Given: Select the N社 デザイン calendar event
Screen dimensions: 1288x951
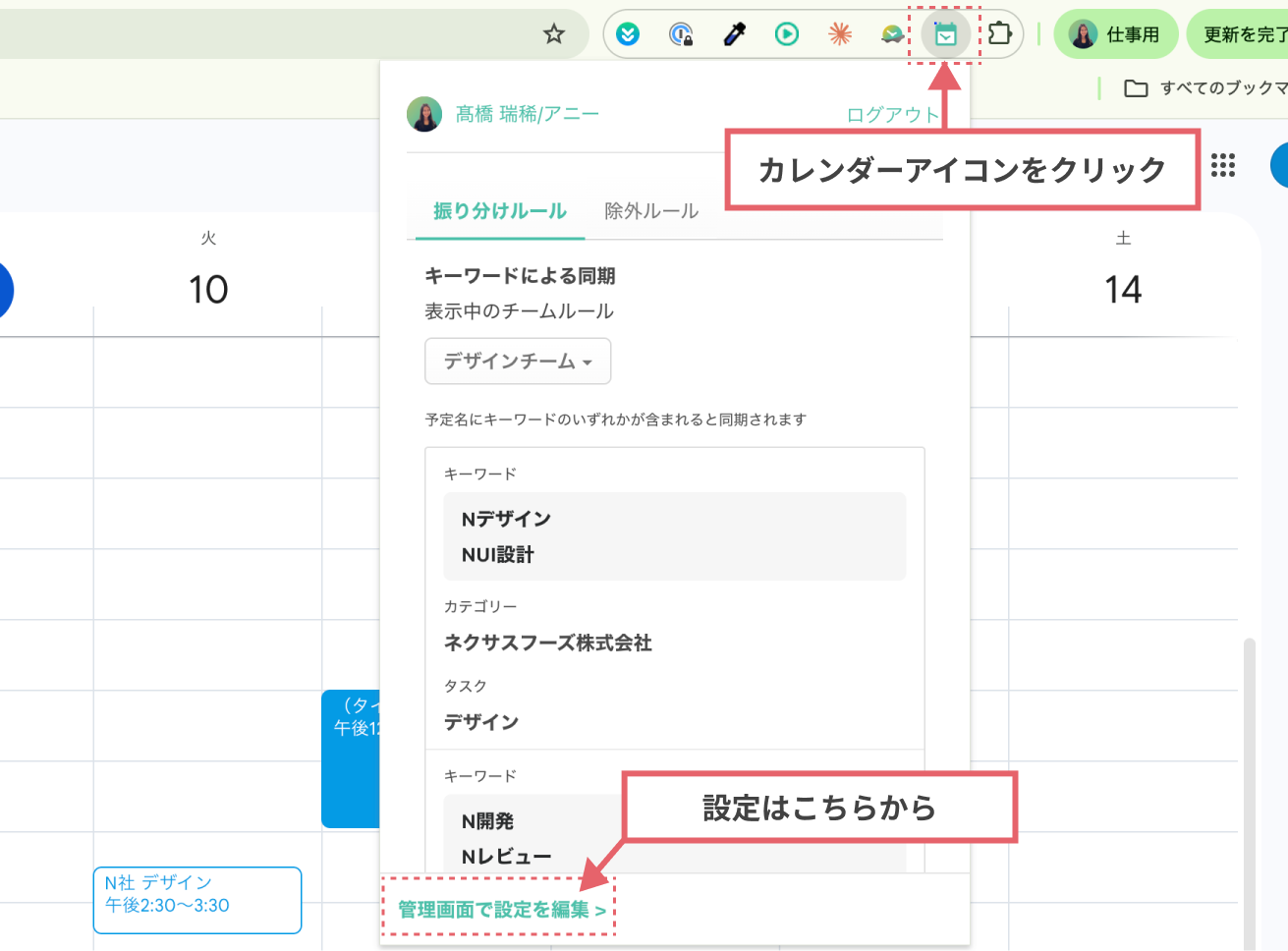Looking at the screenshot, I should [196, 900].
